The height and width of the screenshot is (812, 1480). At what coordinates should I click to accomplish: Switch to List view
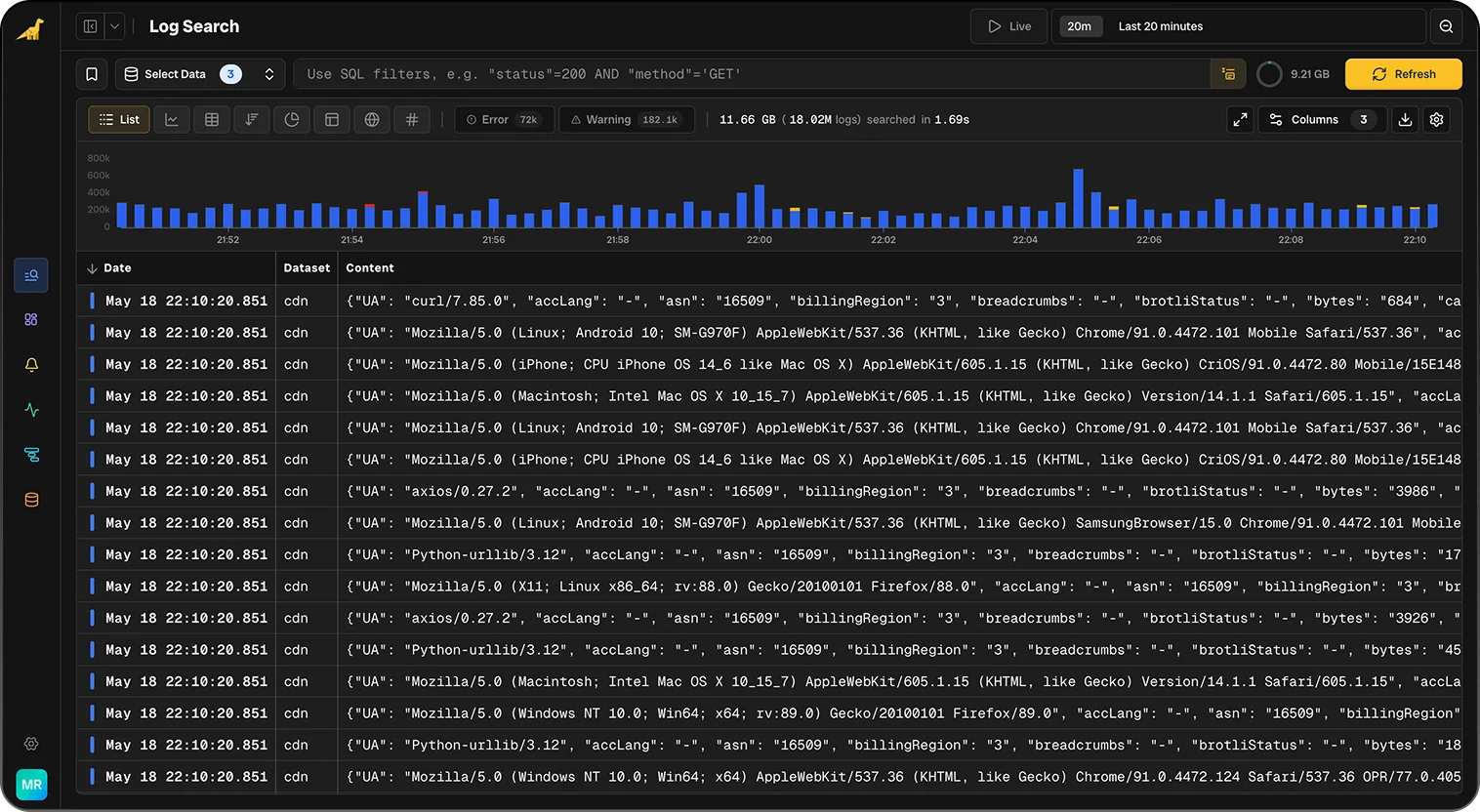(119, 119)
